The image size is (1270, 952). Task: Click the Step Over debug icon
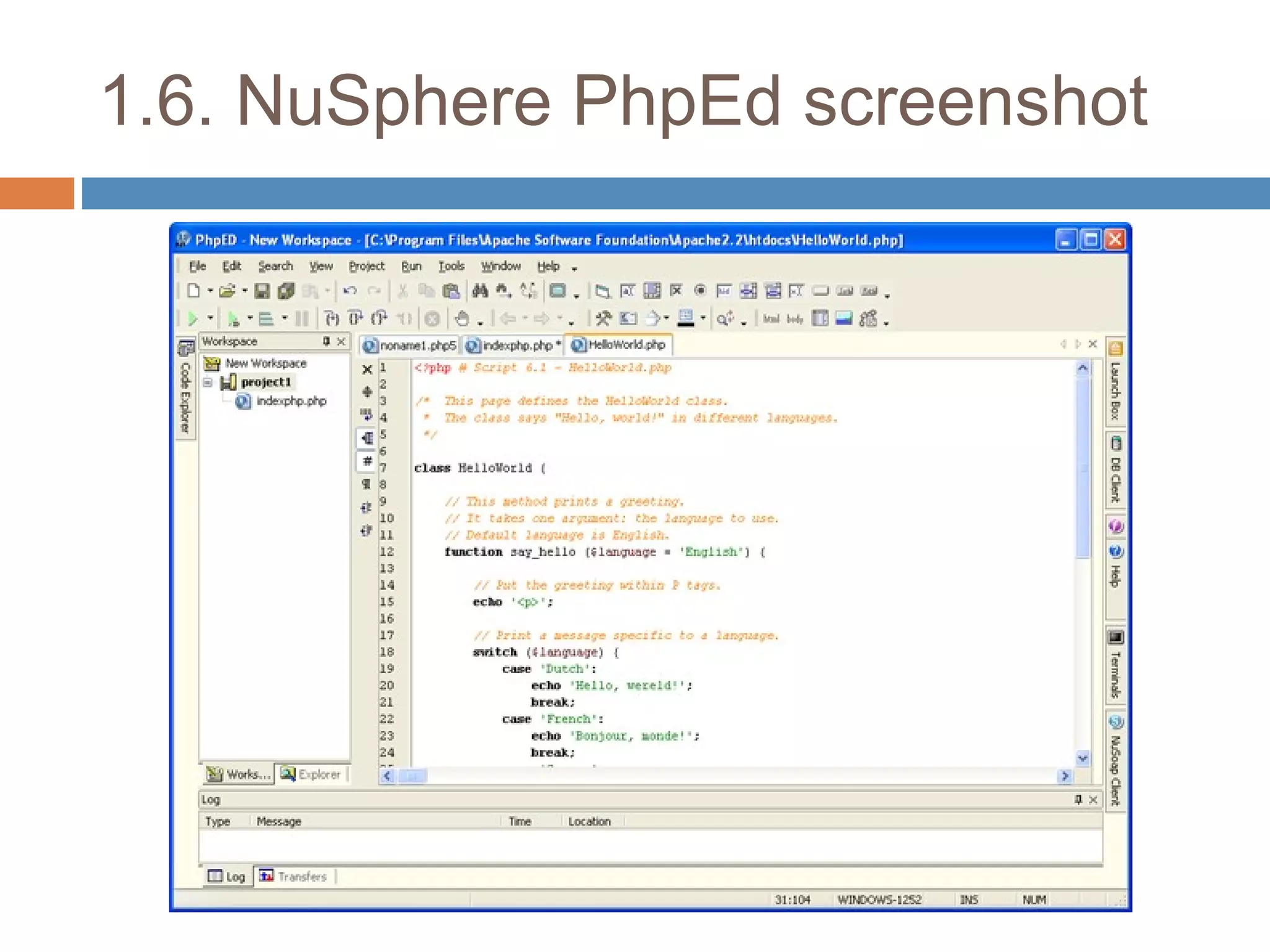pyautogui.click(x=356, y=319)
